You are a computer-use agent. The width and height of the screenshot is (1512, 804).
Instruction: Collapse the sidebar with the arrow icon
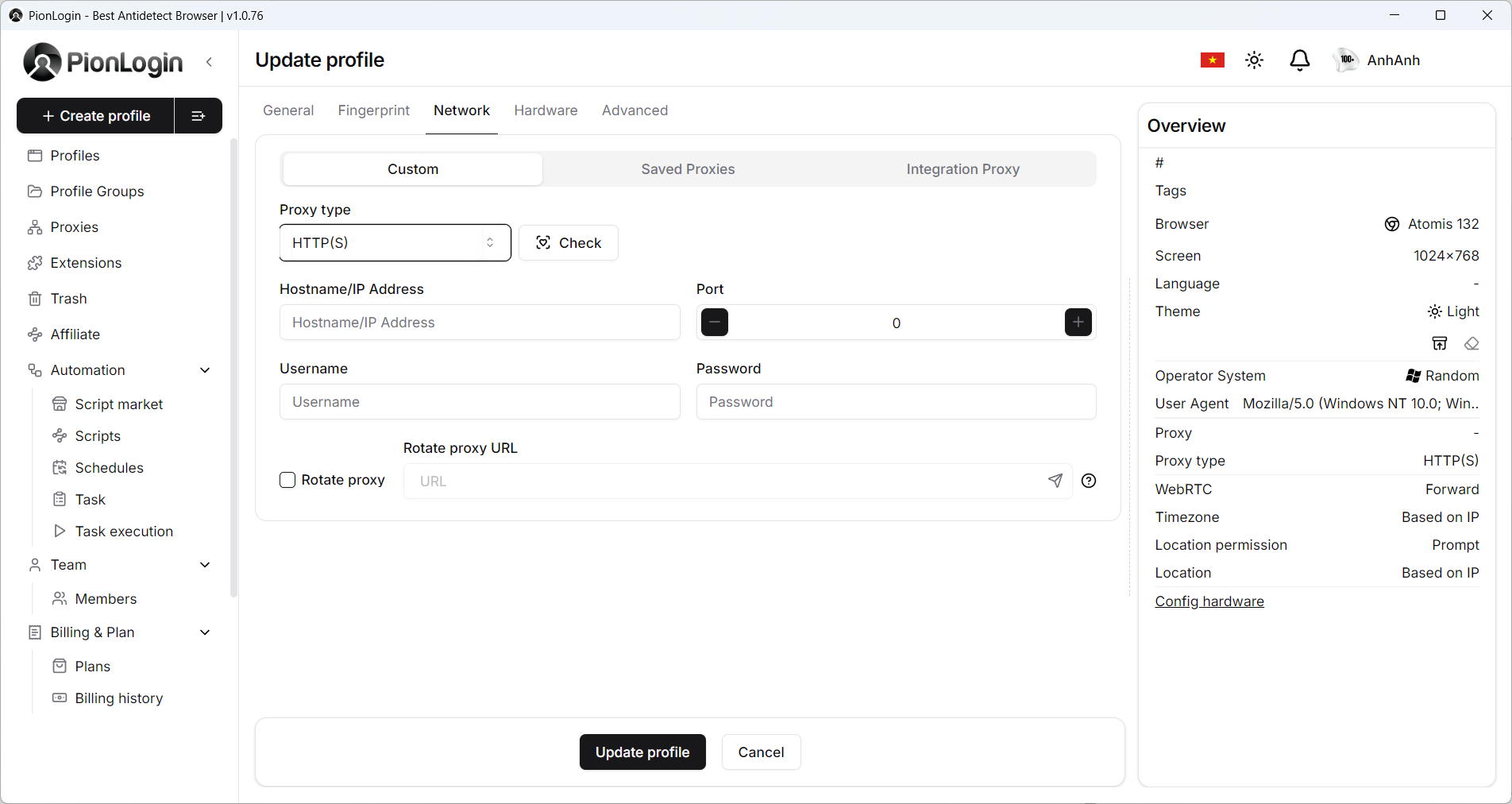pos(209,62)
